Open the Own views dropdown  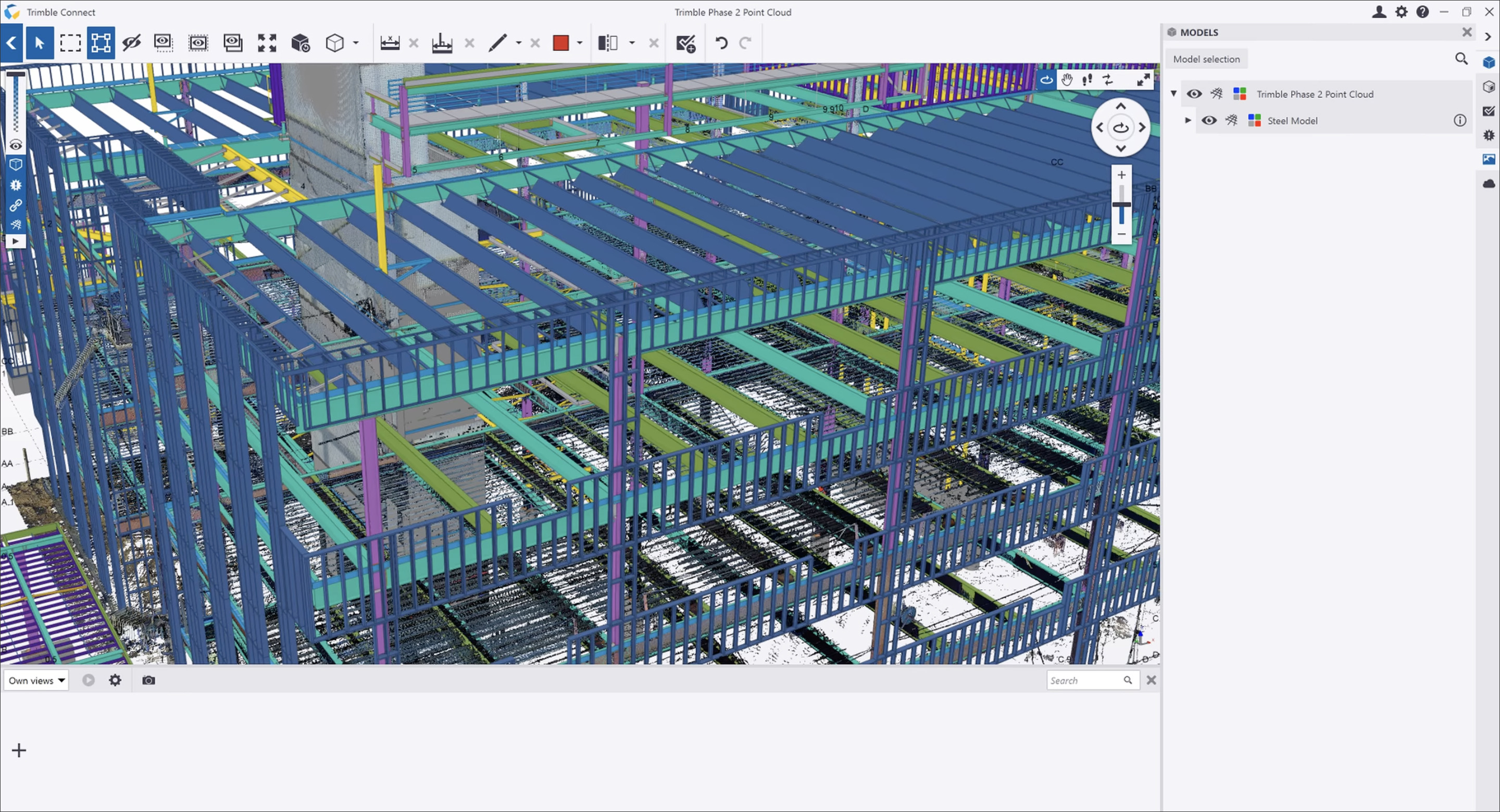tap(36, 680)
